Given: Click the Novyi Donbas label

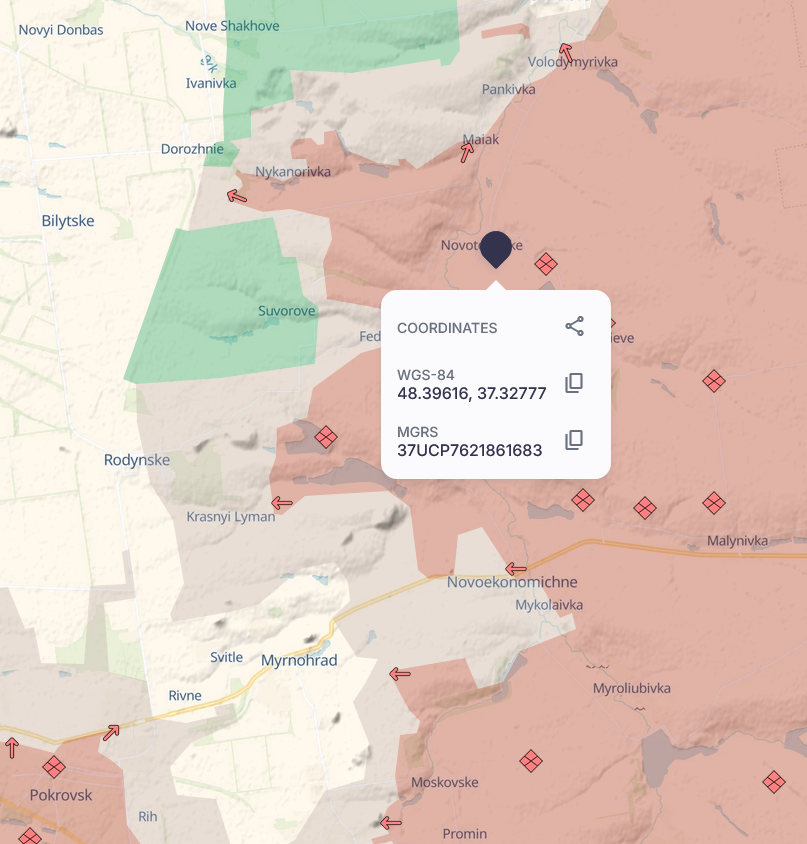Looking at the screenshot, I should (61, 30).
